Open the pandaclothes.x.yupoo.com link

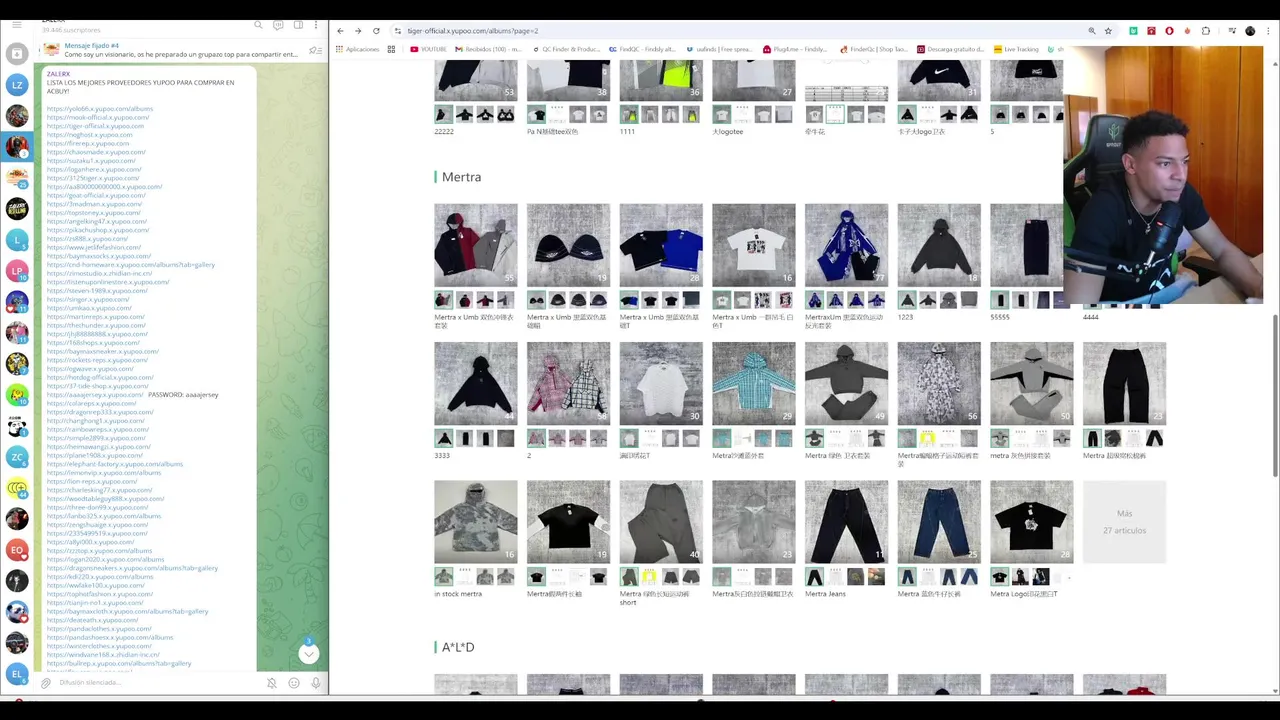tap(99, 628)
